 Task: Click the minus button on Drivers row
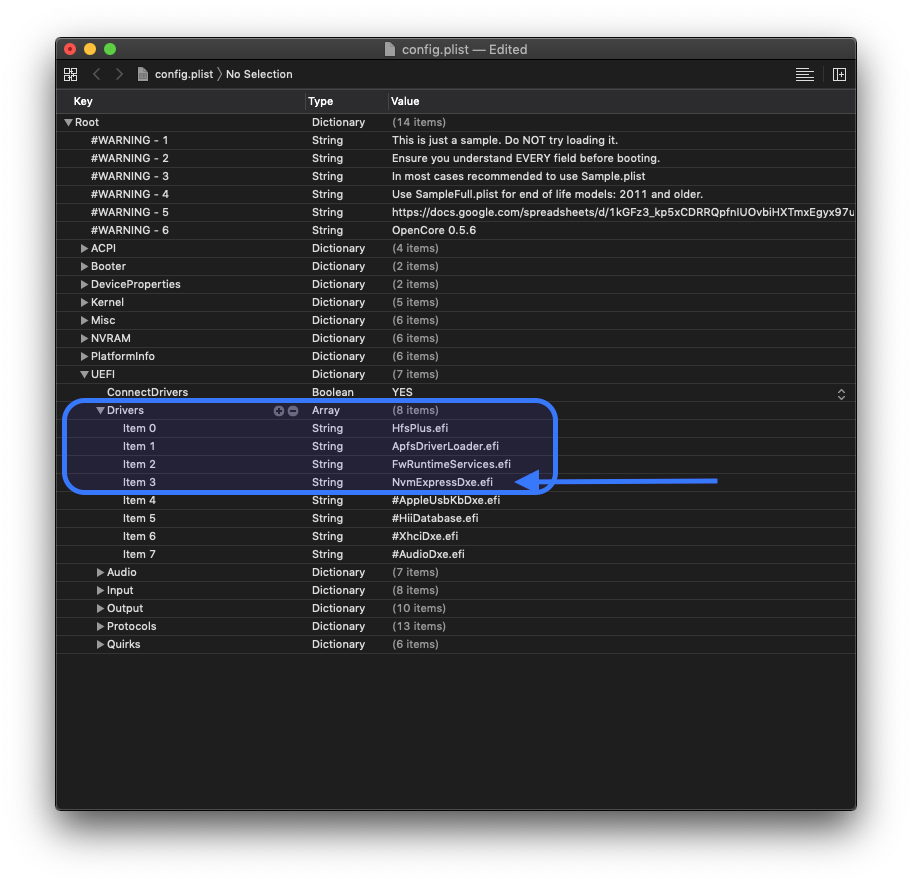[x=292, y=411]
